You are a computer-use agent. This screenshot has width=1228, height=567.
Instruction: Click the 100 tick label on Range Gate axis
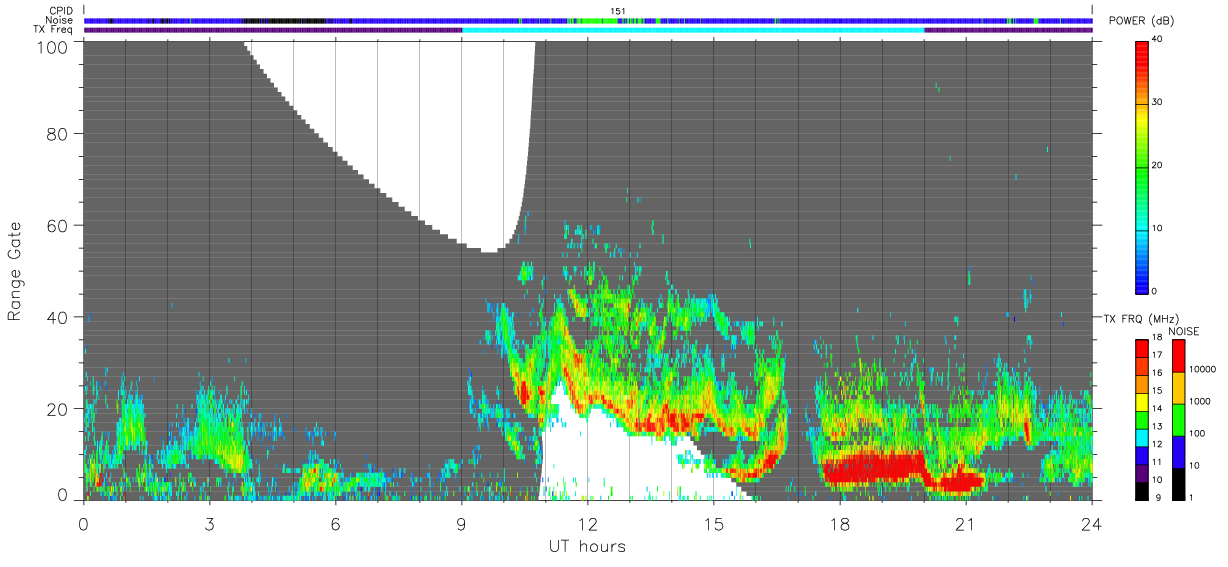(54, 46)
